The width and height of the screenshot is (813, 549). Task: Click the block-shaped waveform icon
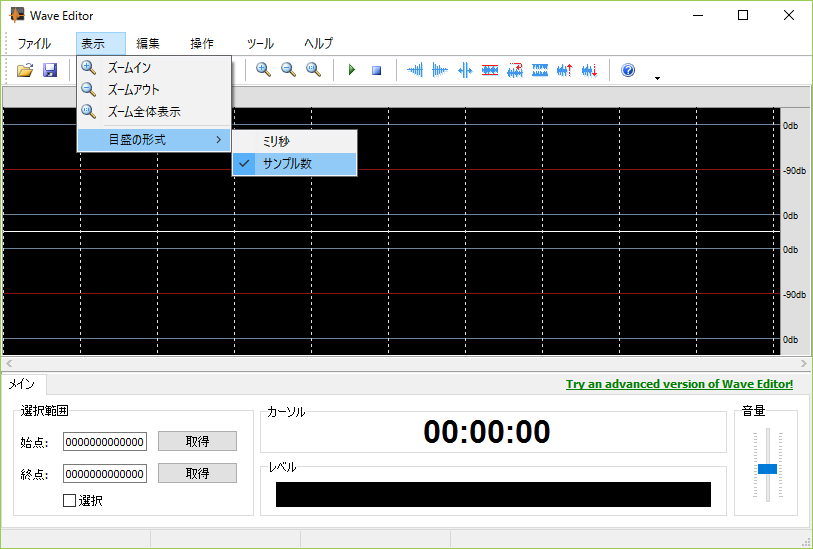coord(540,69)
